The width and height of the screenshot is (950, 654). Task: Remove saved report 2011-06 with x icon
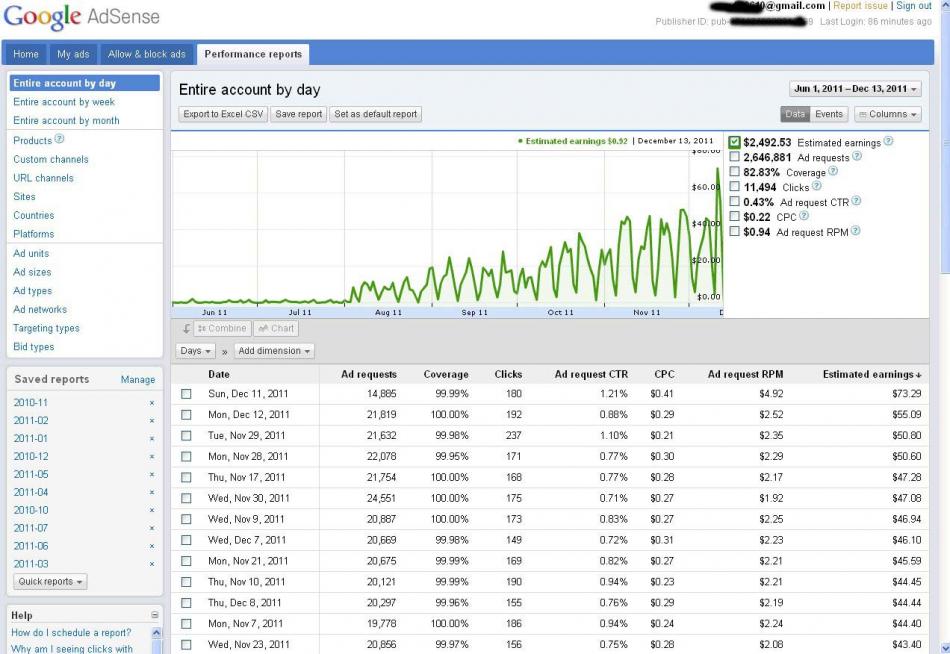[x=152, y=546]
